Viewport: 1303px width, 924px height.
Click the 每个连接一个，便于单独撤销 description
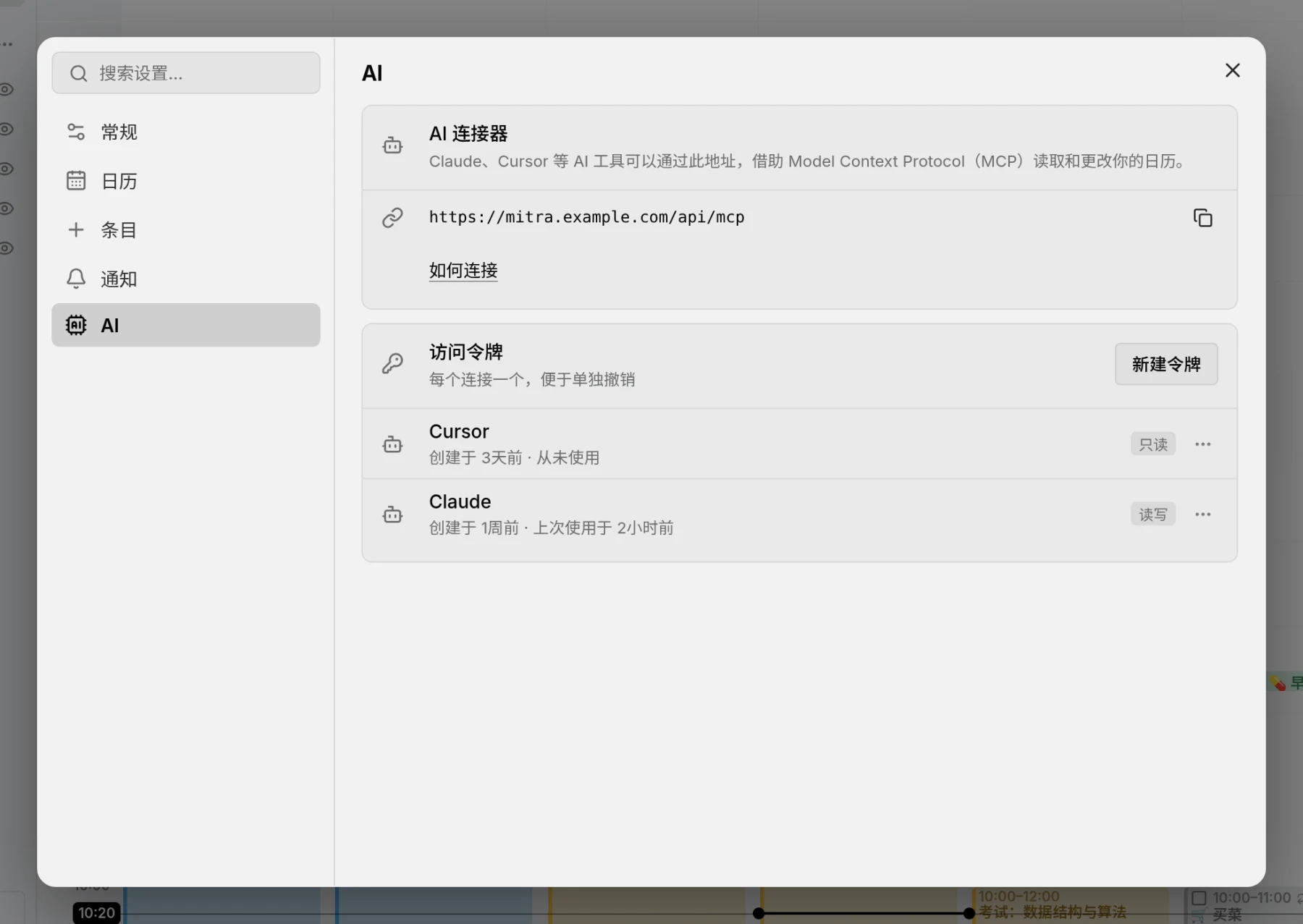pyautogui.click(x=532, y=379)
